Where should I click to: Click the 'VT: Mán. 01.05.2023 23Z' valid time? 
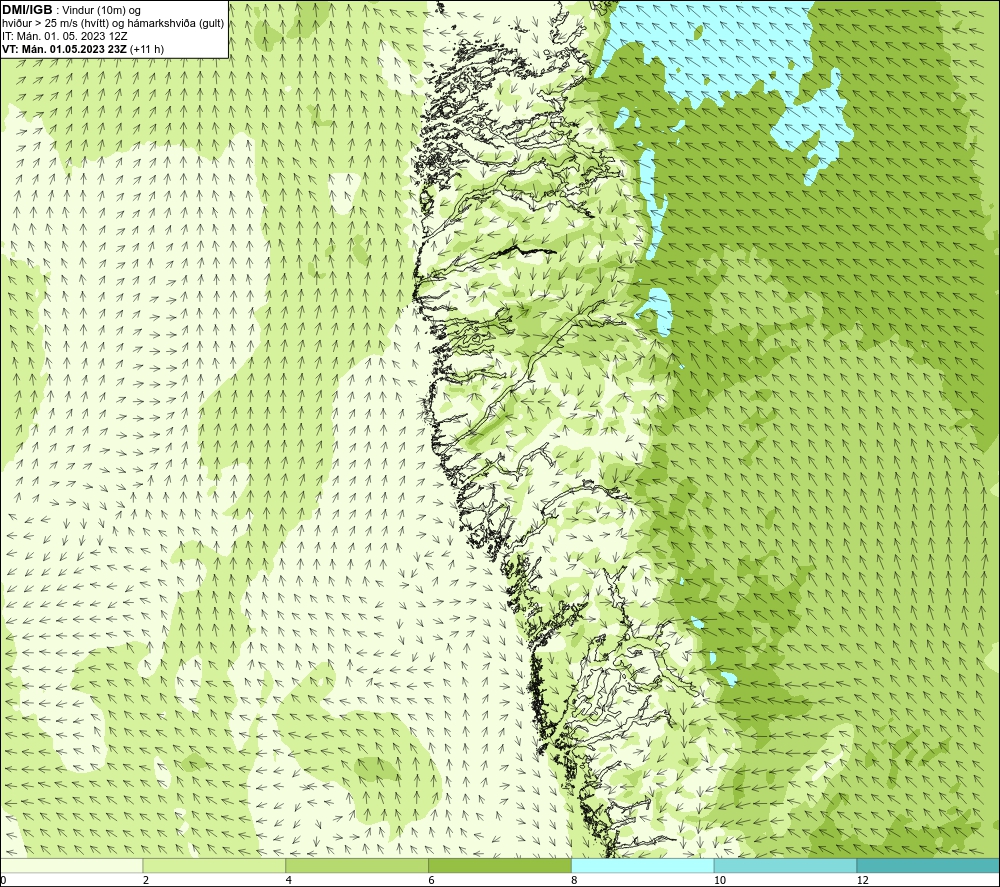(64, 49)
